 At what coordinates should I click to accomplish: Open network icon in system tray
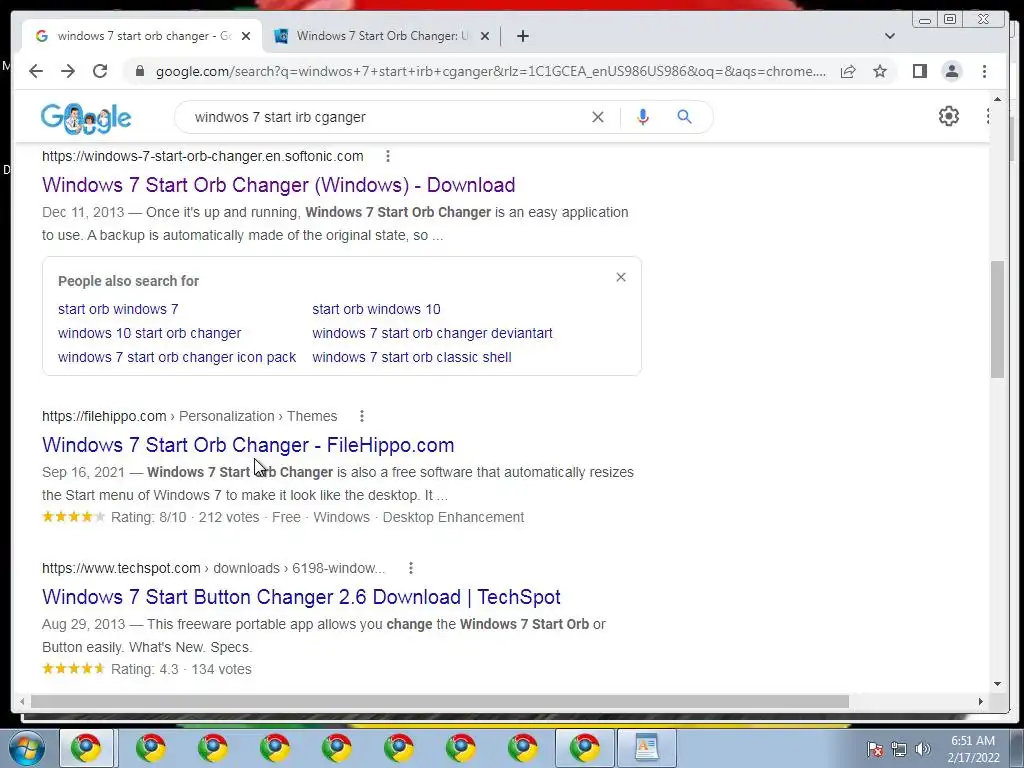click(x=899, y=749)
